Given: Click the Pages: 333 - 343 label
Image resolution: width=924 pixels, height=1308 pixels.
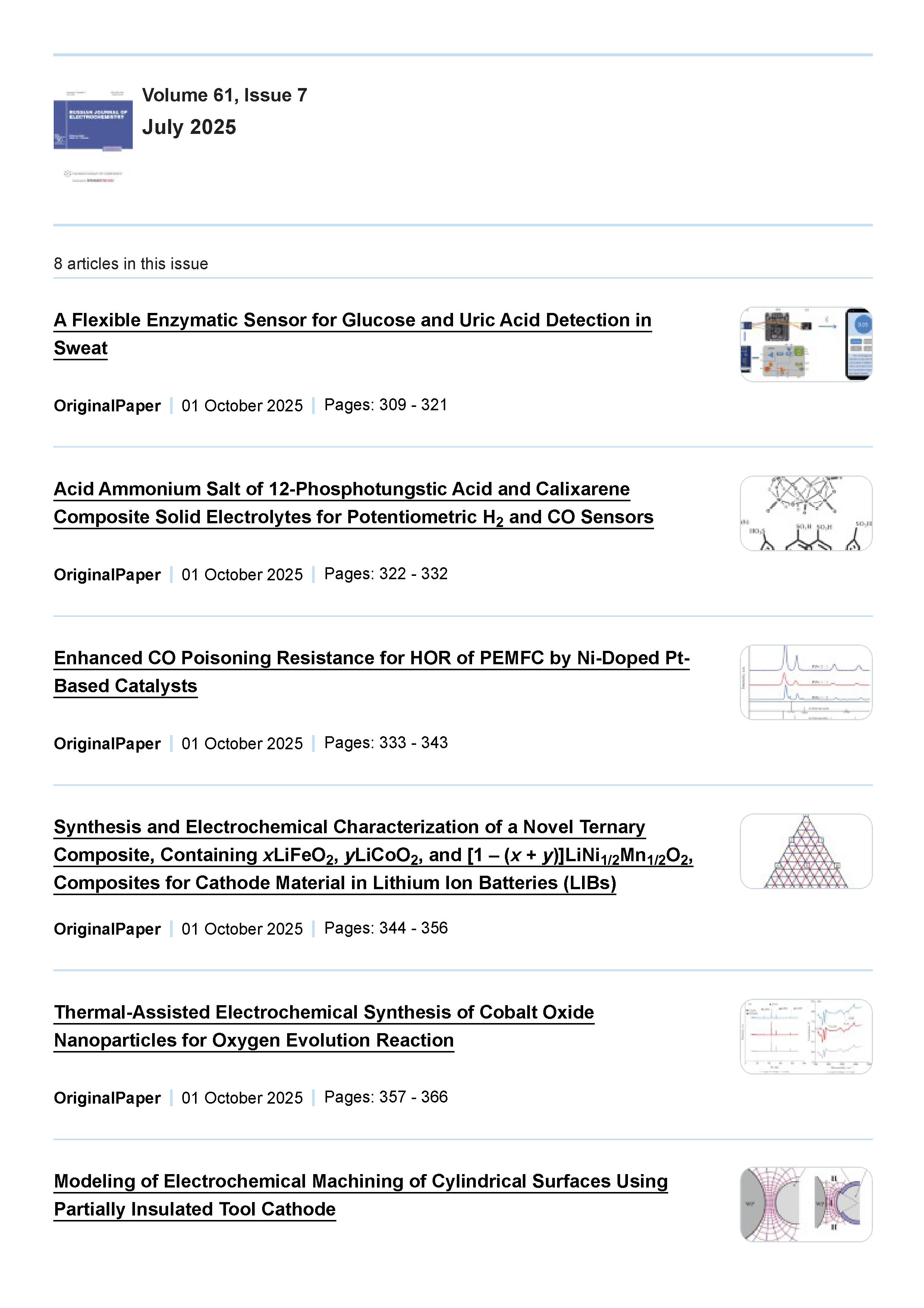Looking at the screenshot, I should [386, 743].
